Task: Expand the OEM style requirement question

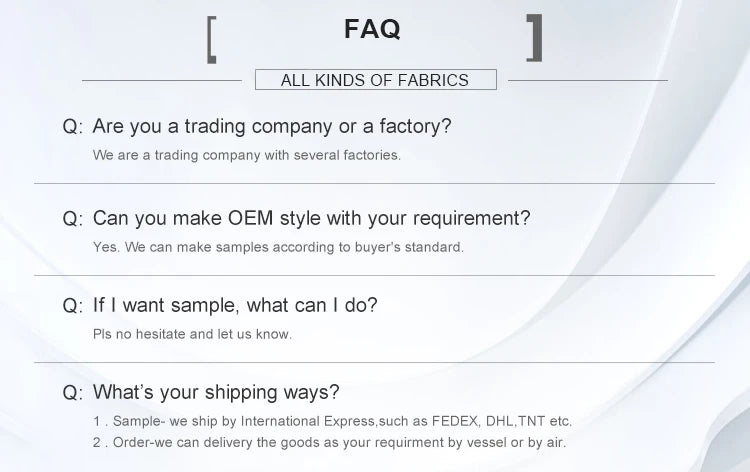Action: [x=311, y=218]
